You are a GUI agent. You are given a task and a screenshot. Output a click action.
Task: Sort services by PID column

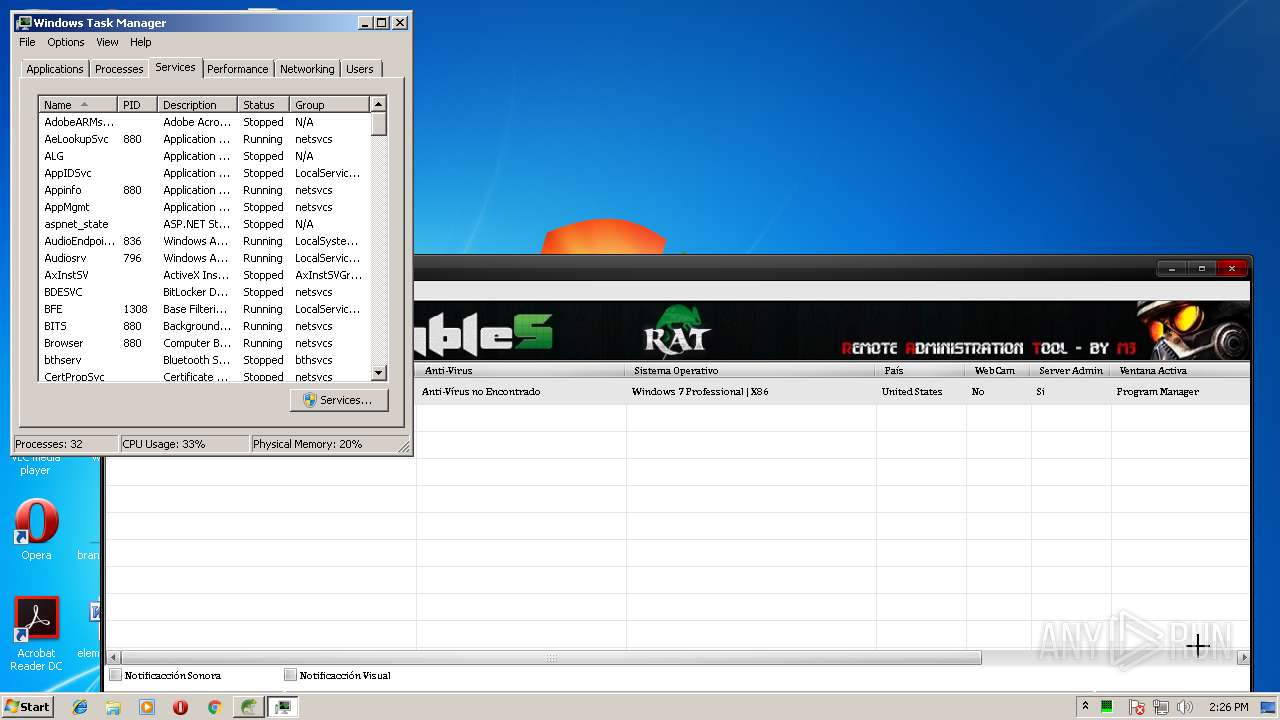pyautogui.click(x=137, y=105)
